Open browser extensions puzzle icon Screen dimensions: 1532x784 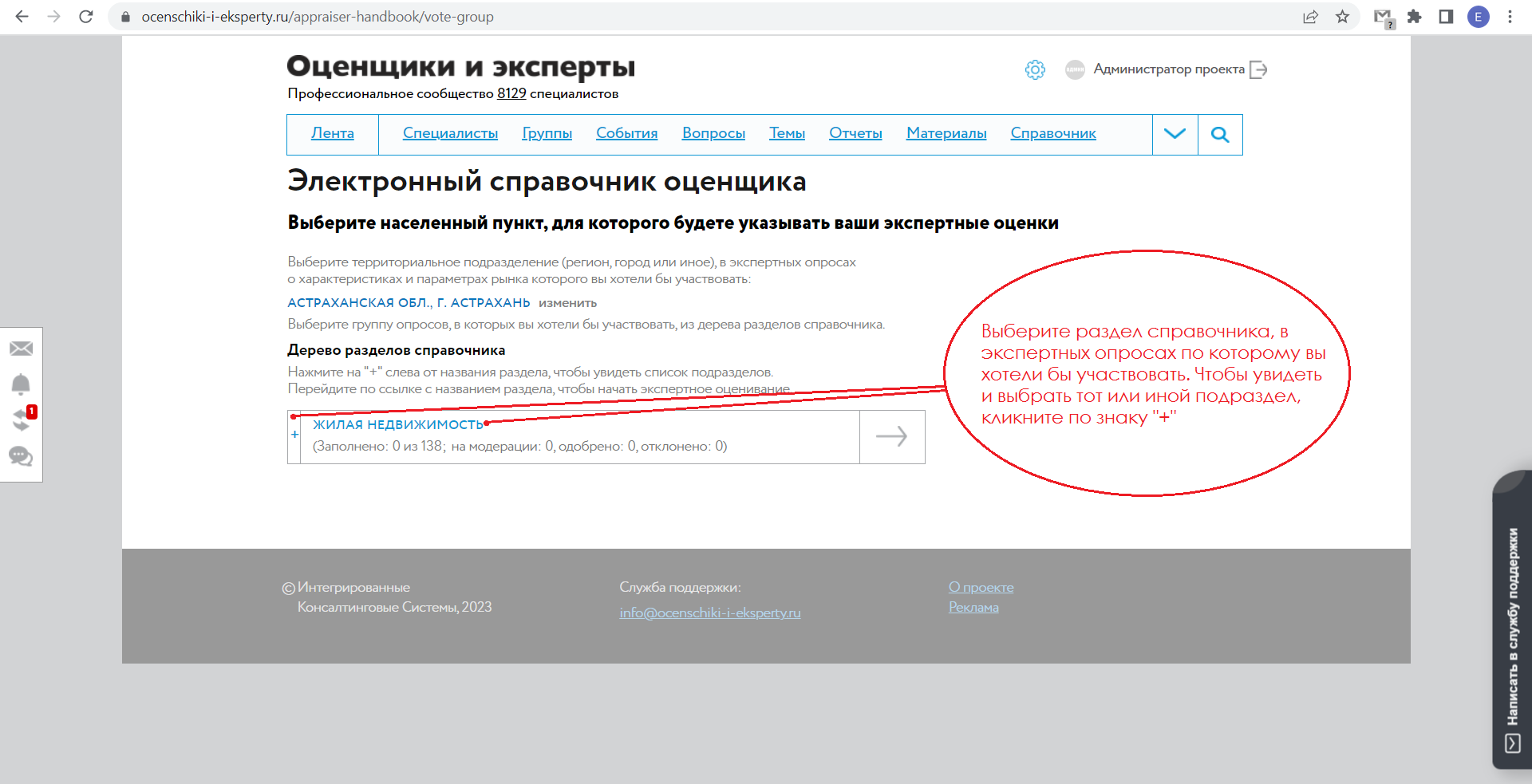1414,17
